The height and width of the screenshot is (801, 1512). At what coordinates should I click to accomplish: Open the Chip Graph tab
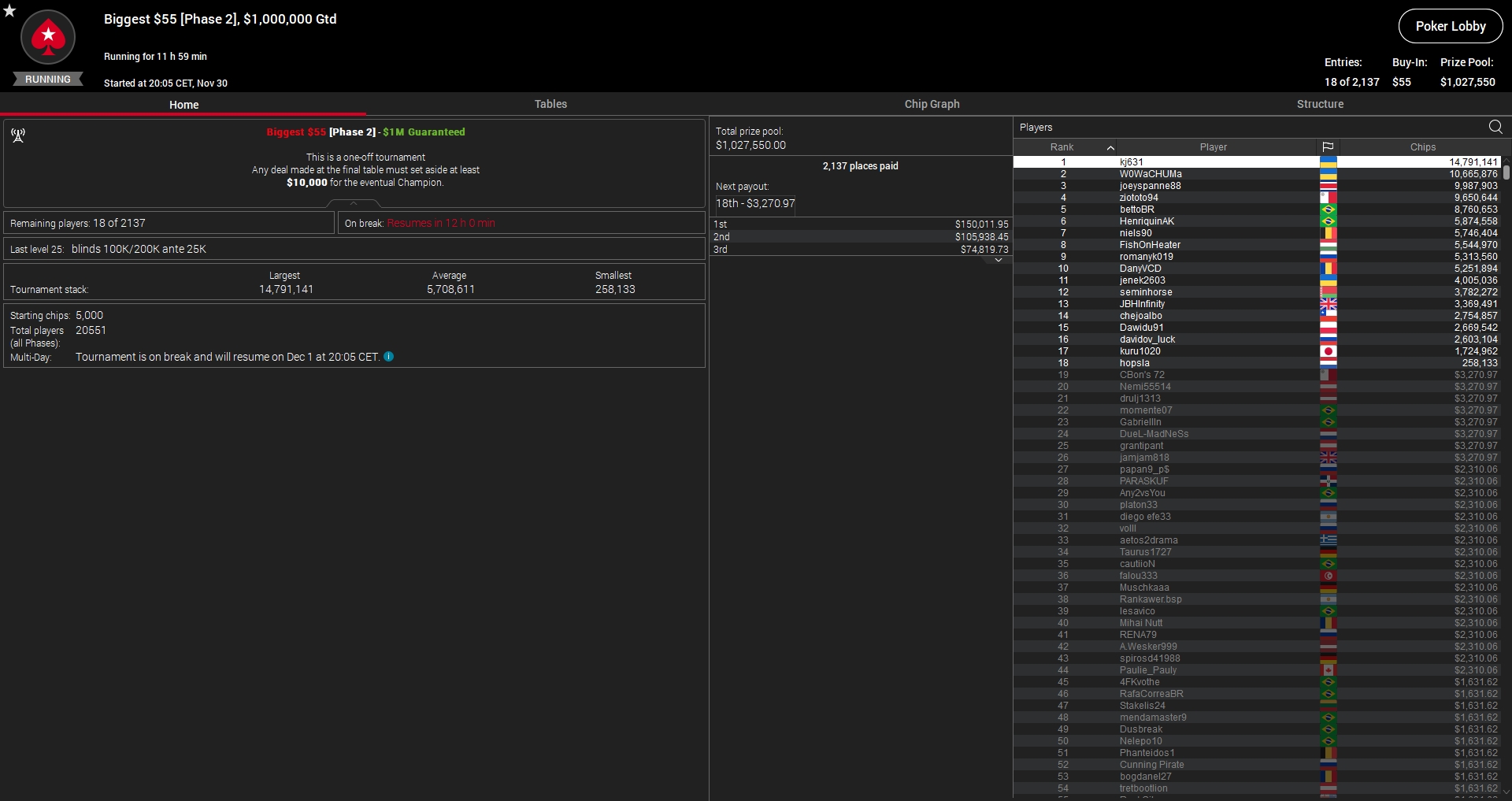click(932, 104)
